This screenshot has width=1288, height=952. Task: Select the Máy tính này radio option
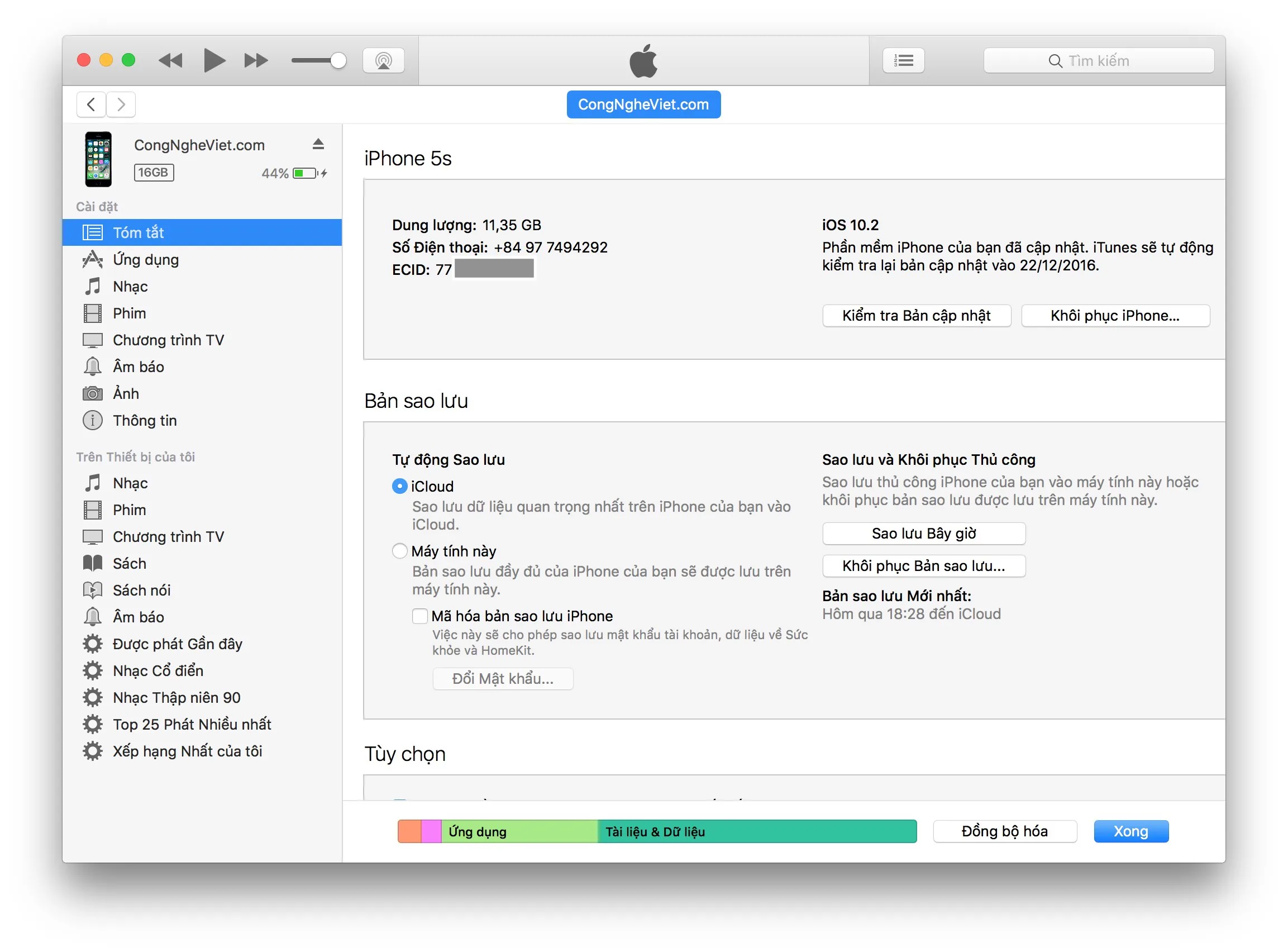click(x=399, y=551)
